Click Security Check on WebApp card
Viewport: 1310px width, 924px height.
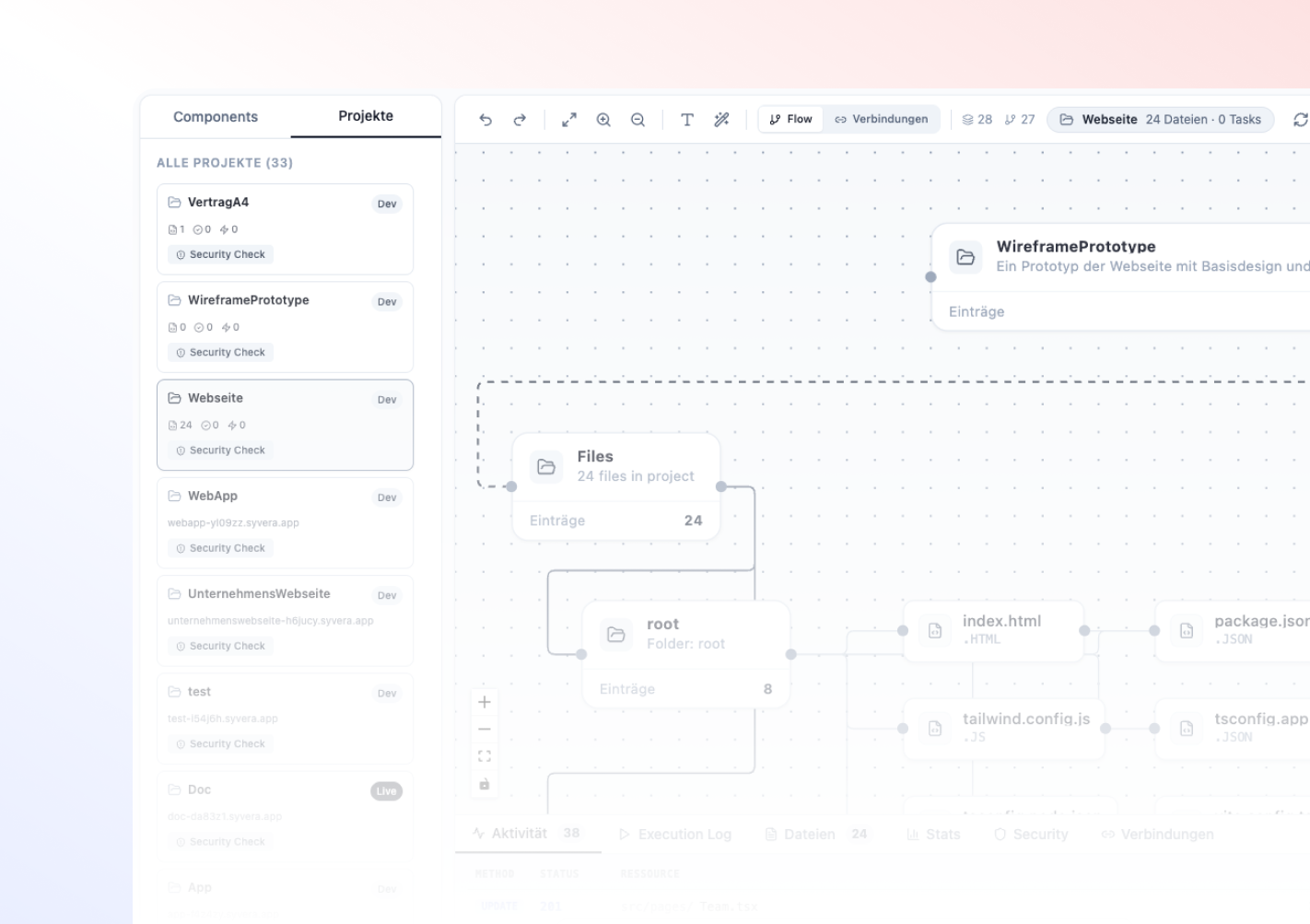[x=220, y=548]
